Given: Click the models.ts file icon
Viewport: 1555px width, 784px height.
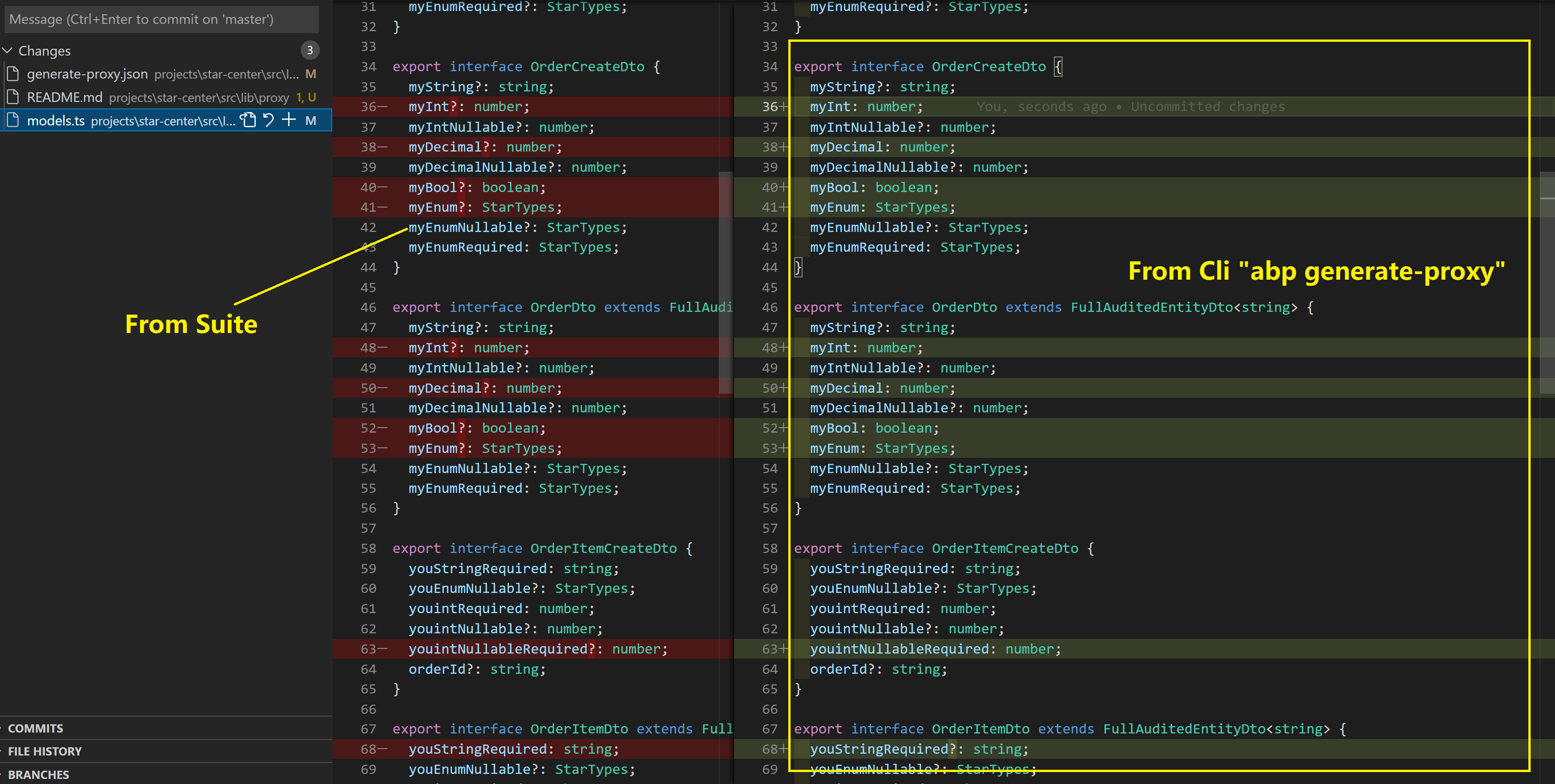Looking at the screenshot, I should 13,120.
